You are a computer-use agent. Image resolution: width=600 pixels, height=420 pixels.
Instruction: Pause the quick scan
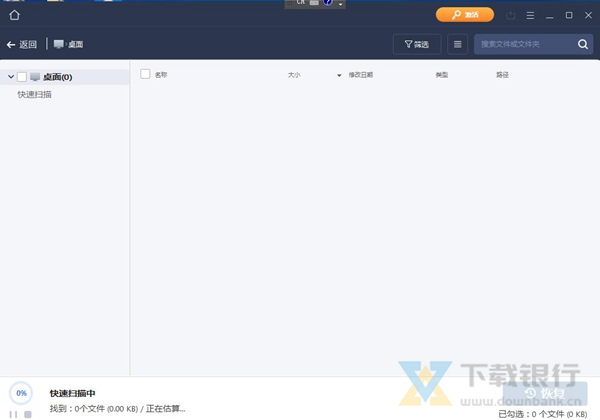[x=13, y=414]
